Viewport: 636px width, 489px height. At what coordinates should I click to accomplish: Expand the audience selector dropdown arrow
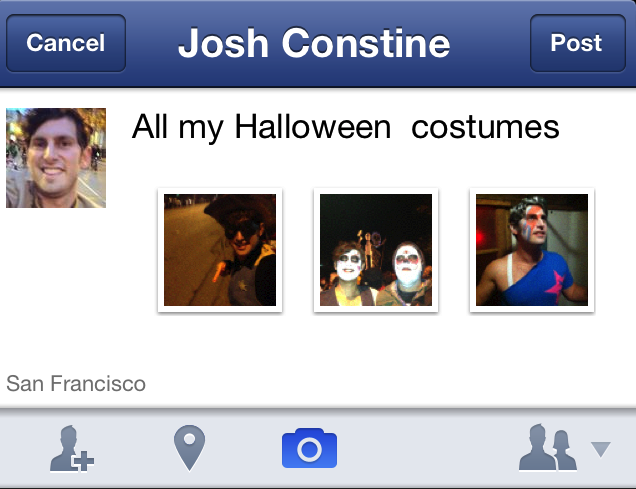tap(600, 450)
